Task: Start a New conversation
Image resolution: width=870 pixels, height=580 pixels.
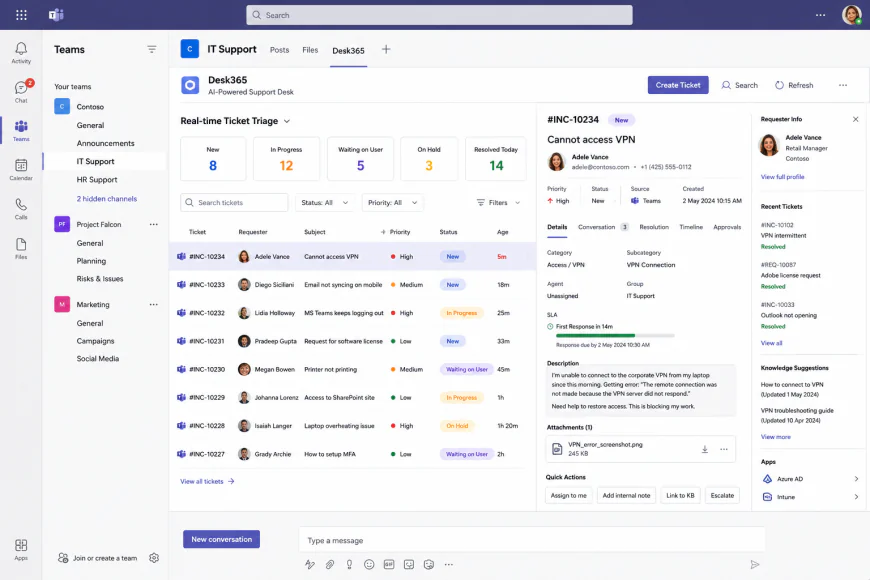Action: coord(221,539)
